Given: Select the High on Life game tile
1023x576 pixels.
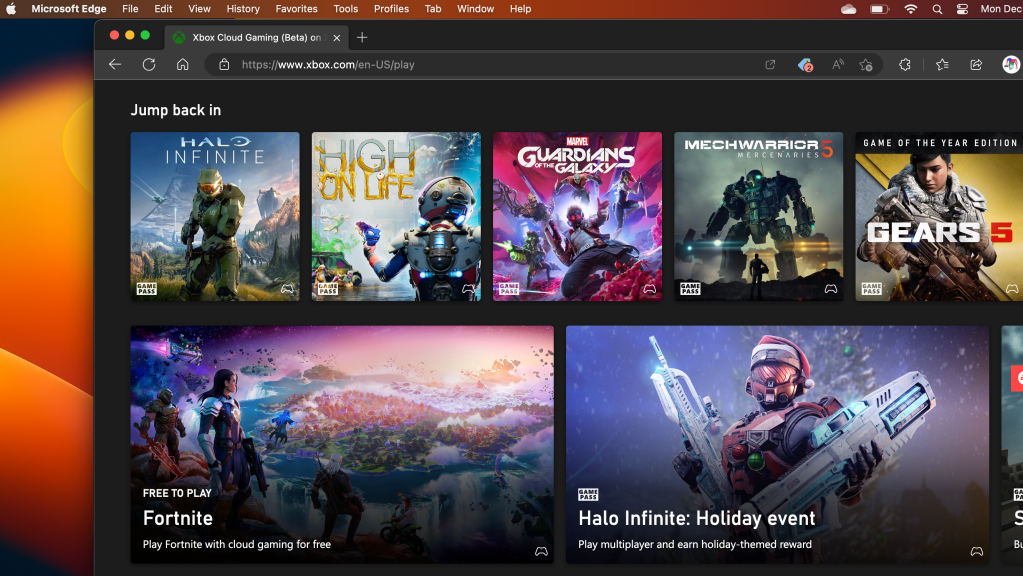Looking at the screenshot, I should (x=396, y=216).
